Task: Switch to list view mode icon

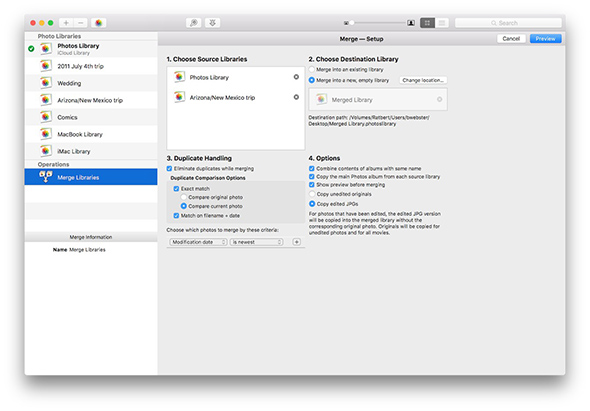Action: click(x=442, y=23)
